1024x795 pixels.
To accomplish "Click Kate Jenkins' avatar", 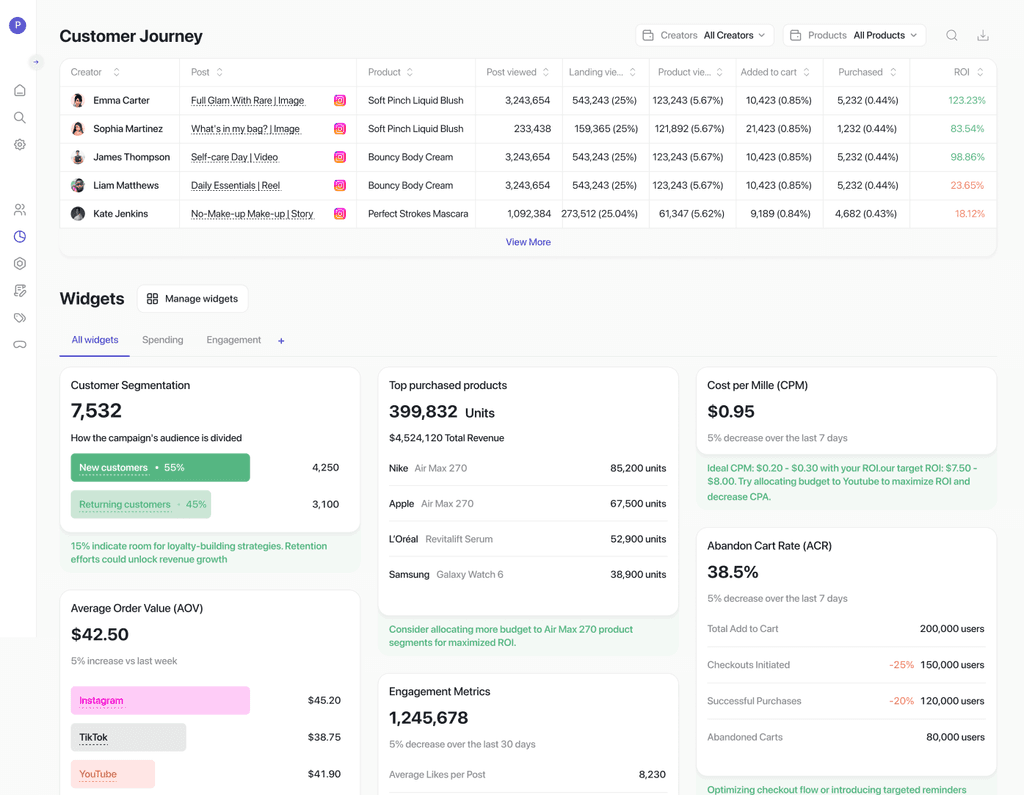I will 78,214.
